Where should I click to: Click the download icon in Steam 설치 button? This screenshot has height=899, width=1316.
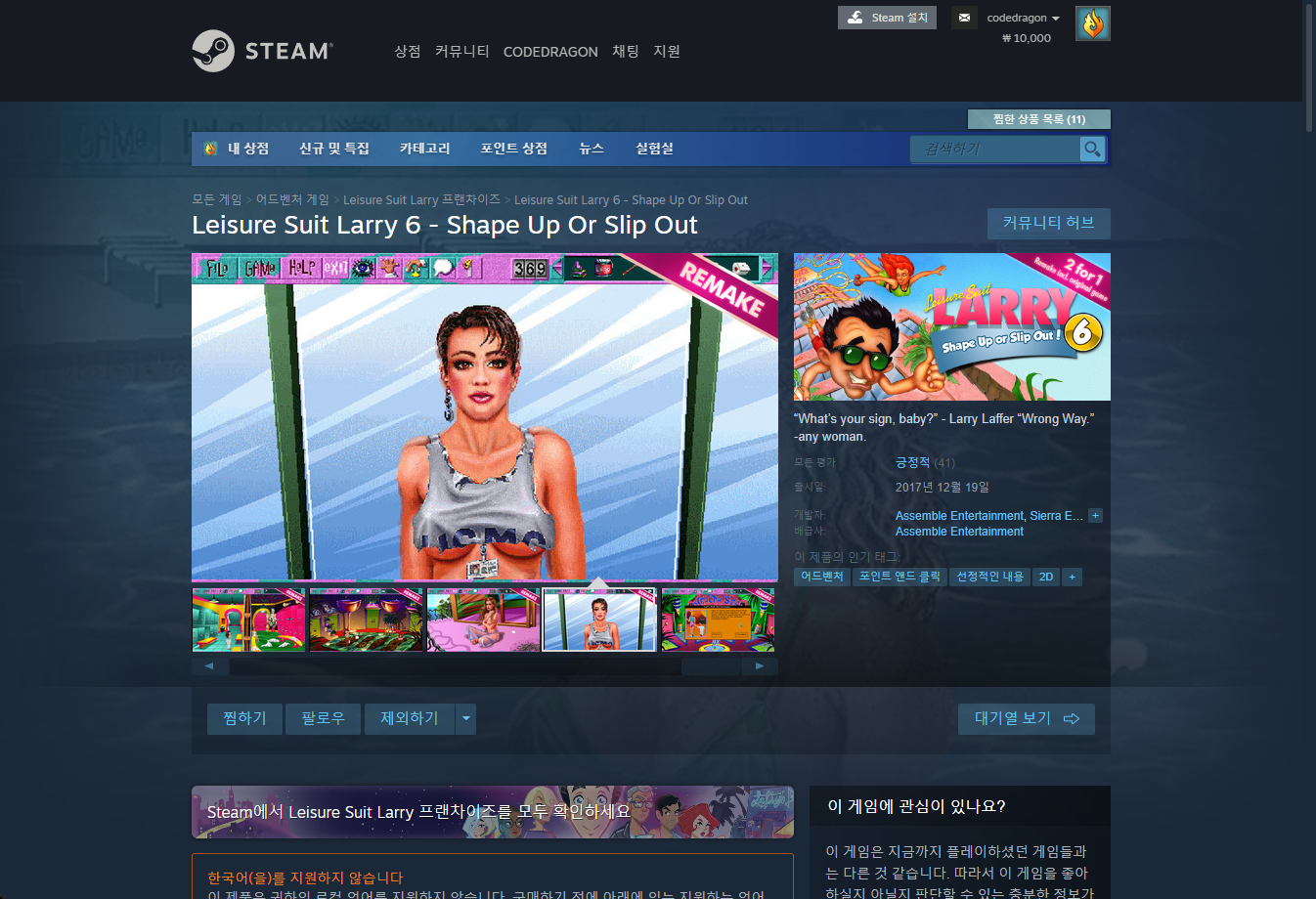(855, 18)
